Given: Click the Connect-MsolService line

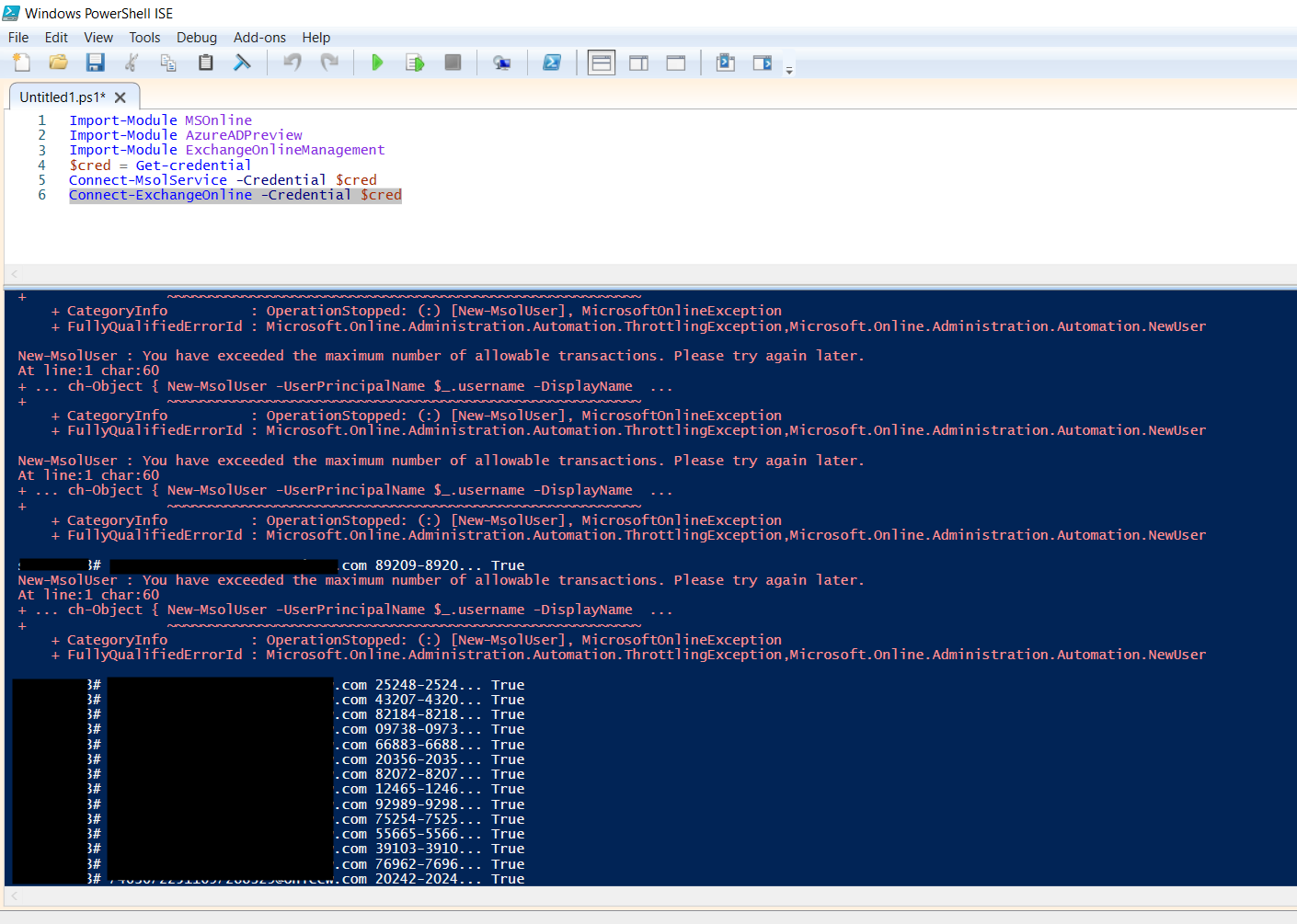Looking at the screenshot, I should pyautogui.click(x=223, y=180).
